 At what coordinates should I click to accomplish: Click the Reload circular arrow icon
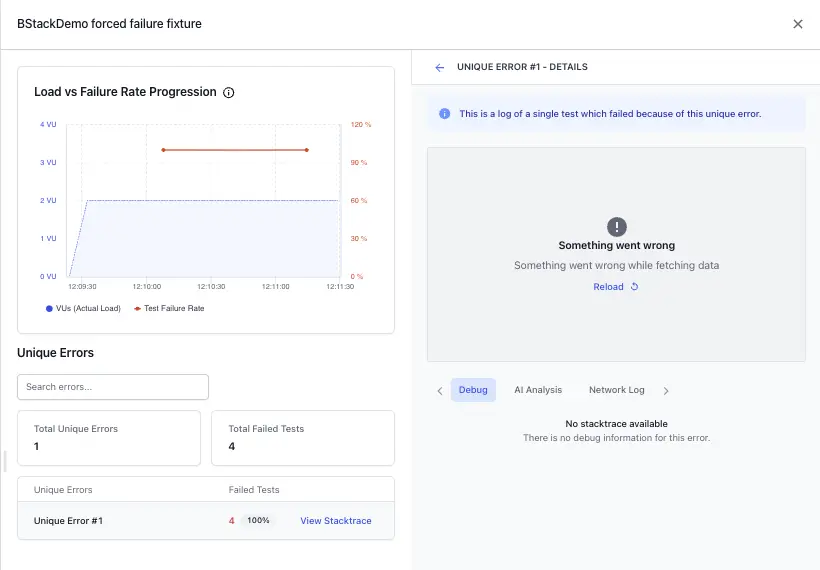[634, 287]
